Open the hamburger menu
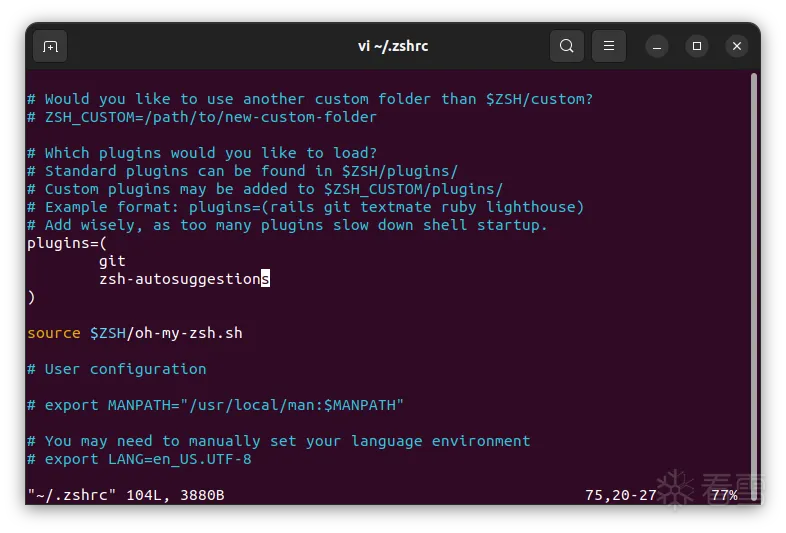This screenshot has height=533, width=786. (609, 46)
